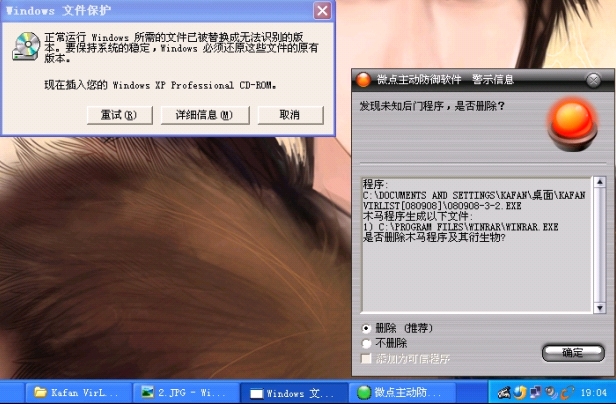The width and height of the screenshot is (616, 404).
Task: Switch to 2.JPG image viewer in taskbar
Action: tap(186, 392)
